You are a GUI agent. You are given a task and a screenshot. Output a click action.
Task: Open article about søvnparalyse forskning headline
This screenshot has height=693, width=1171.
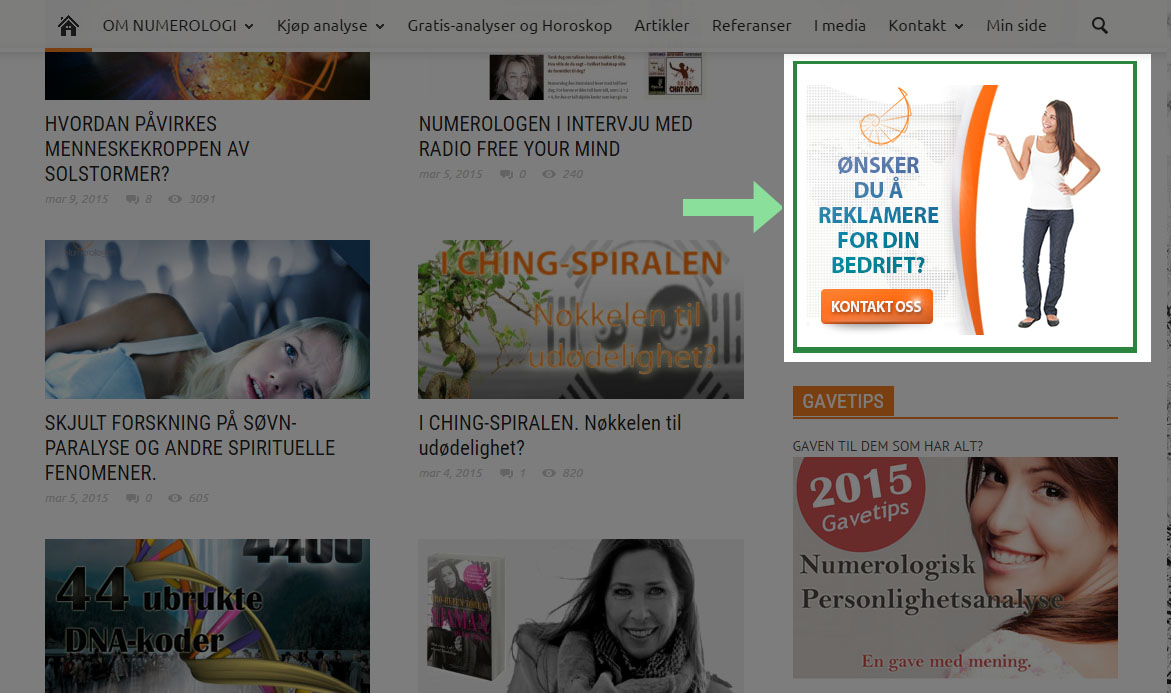190,448
